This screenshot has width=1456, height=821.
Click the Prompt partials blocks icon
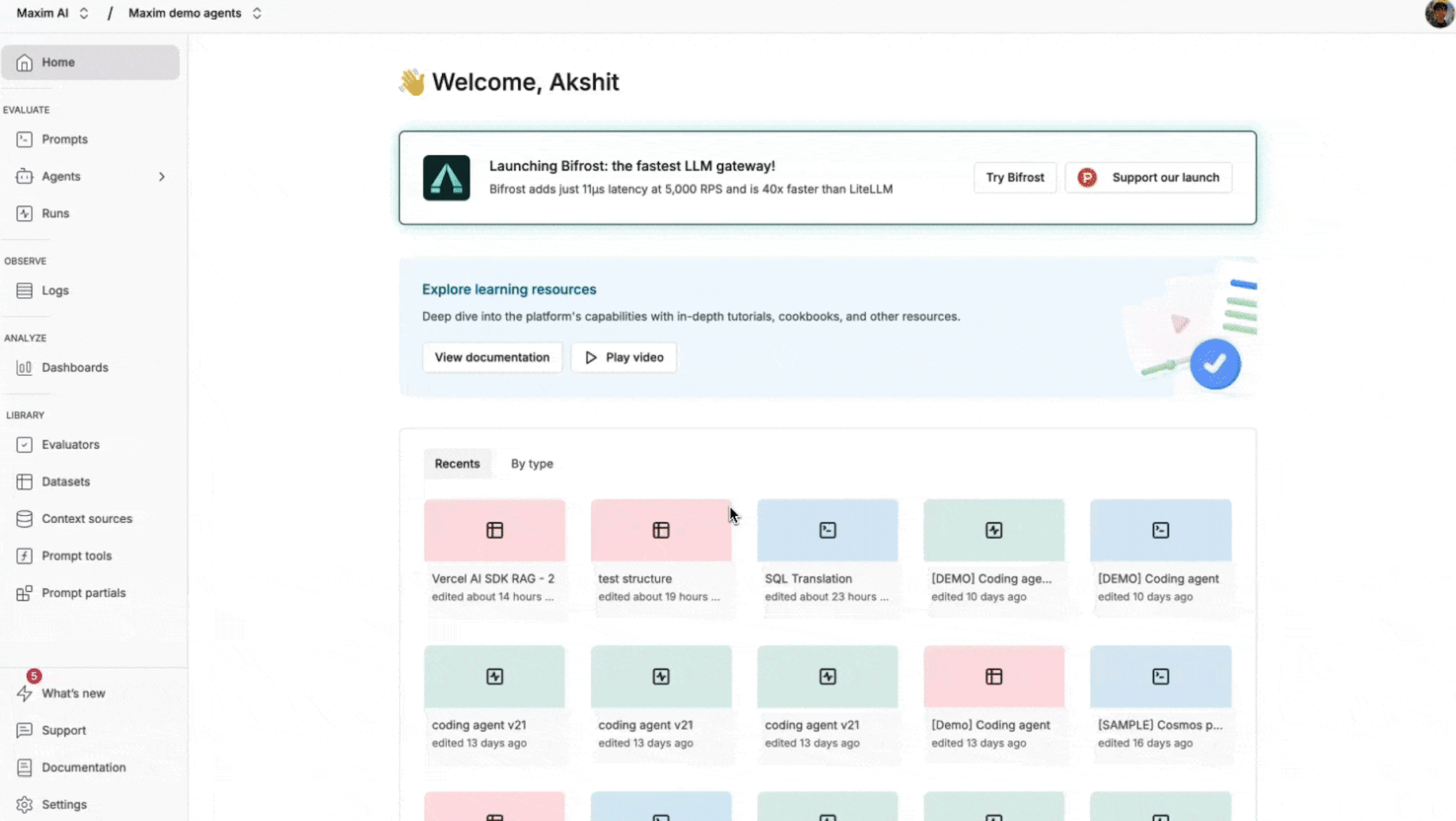[25, 594]
